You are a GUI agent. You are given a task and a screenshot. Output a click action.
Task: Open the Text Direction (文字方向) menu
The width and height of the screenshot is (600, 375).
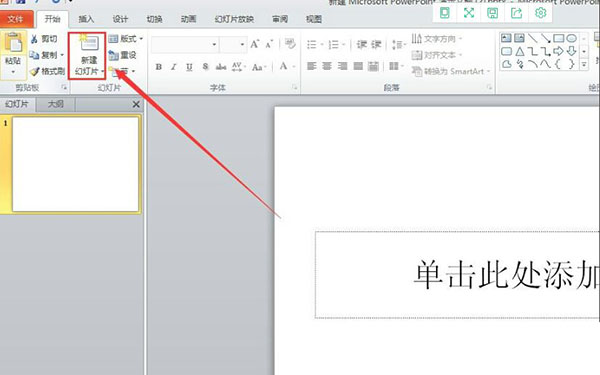click(437, 39)
